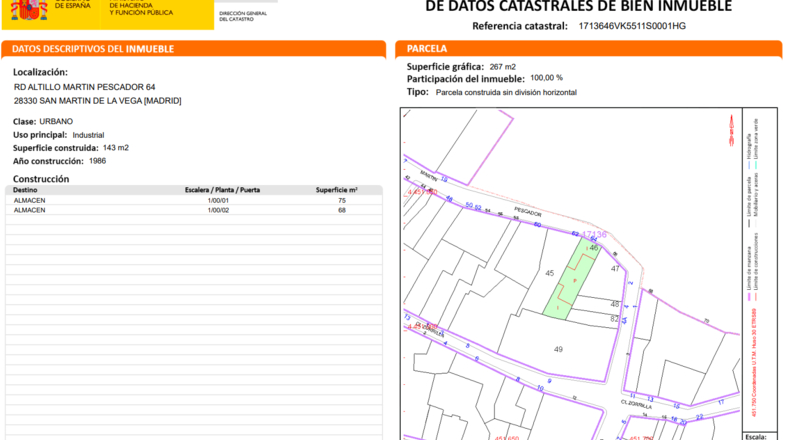Image resolution: width=790 pixels, height=440 pixels.
Task: Select ALMACEN in the 1/00/01 row
Action: tap(29, 201)
